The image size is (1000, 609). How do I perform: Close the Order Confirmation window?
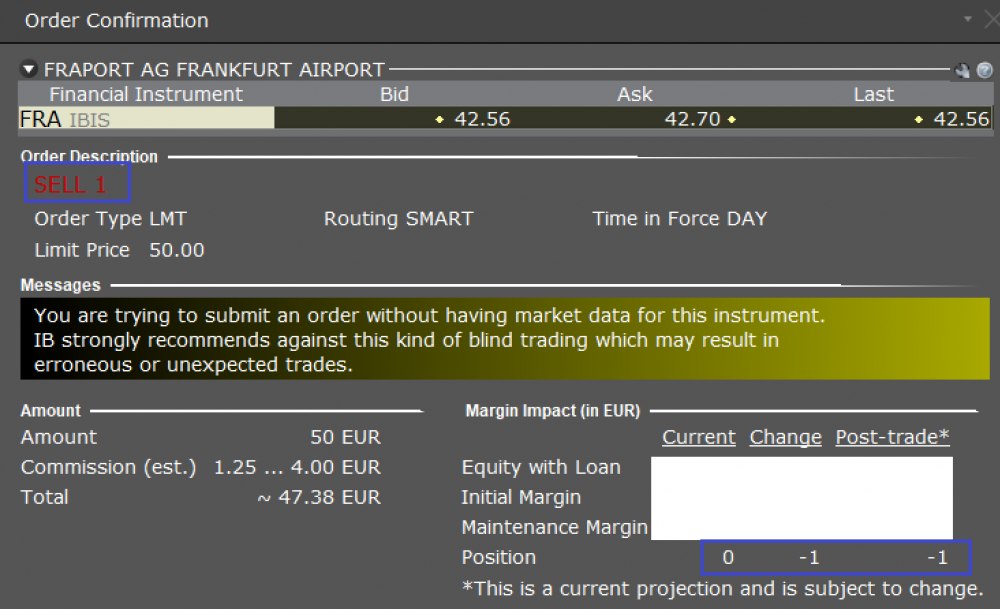[992, 20]
